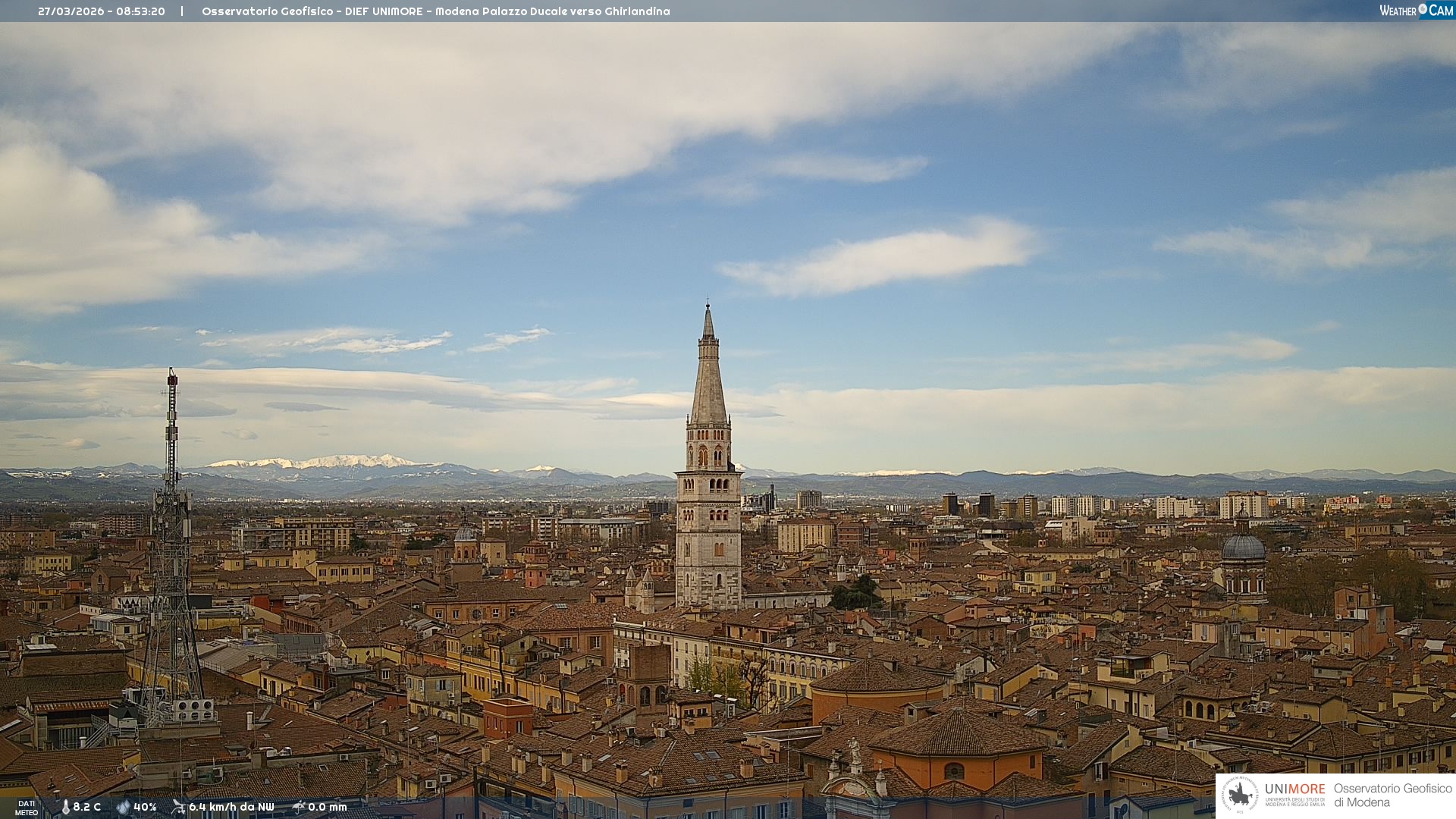Click the 0.0 mm rainfall value
This screenshot has width=1456, height=819.
327,807
